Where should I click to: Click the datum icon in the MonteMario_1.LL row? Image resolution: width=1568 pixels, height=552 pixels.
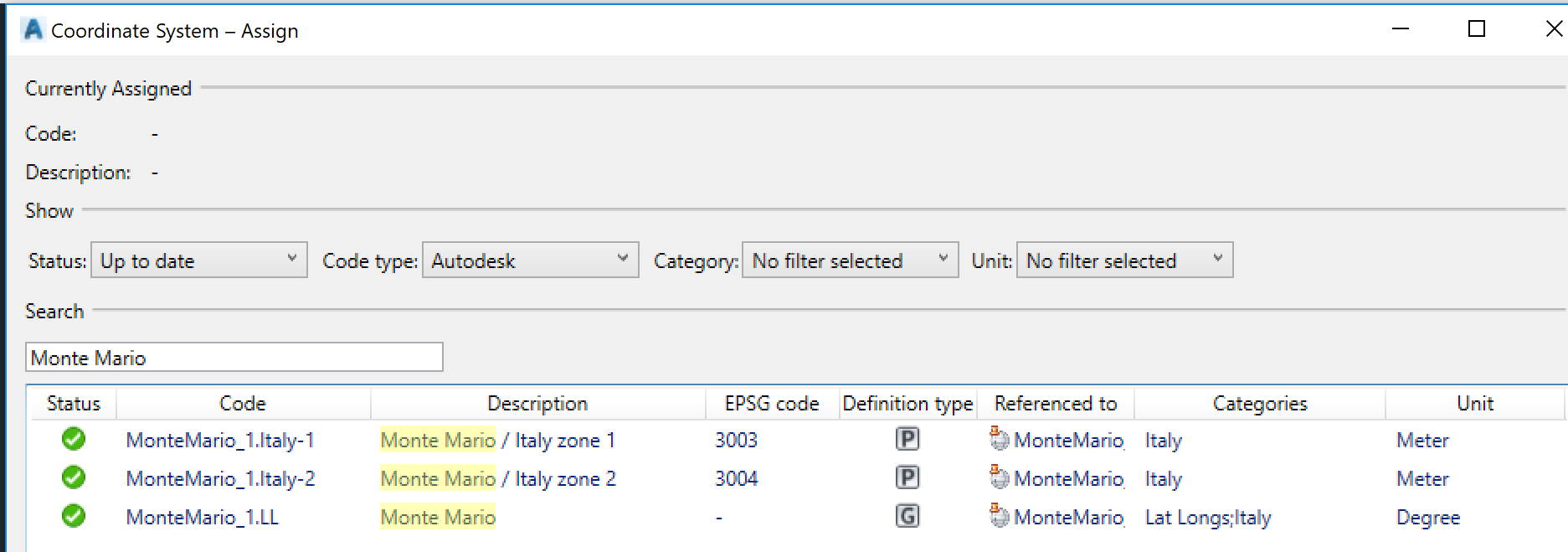point(999,516)
